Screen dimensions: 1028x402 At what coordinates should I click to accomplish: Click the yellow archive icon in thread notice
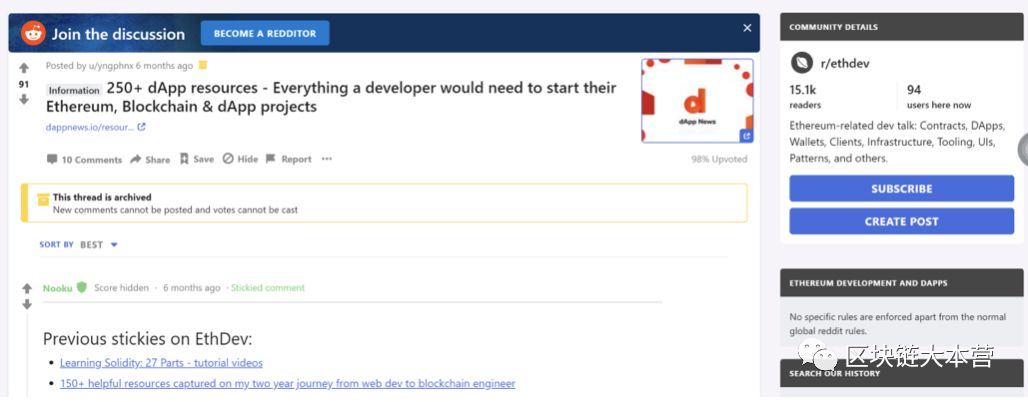pos(43,199)
